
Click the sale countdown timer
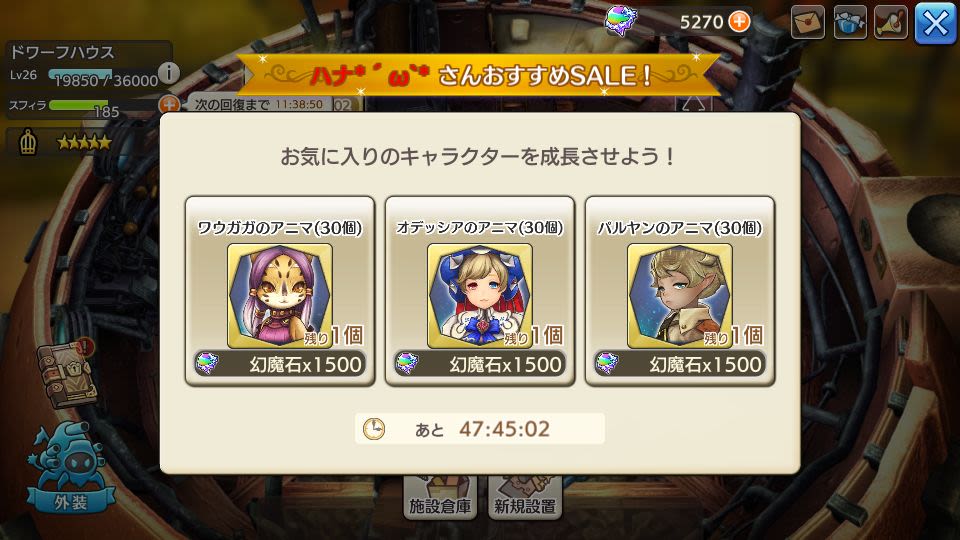tap(480, 429)
